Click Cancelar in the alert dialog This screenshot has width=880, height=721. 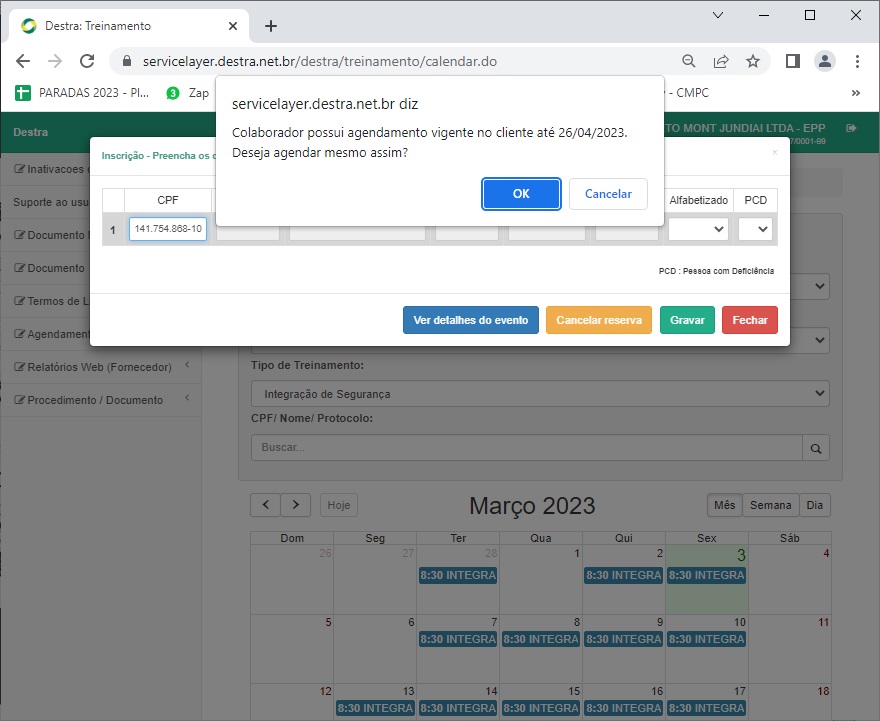[x=608, y=194]
